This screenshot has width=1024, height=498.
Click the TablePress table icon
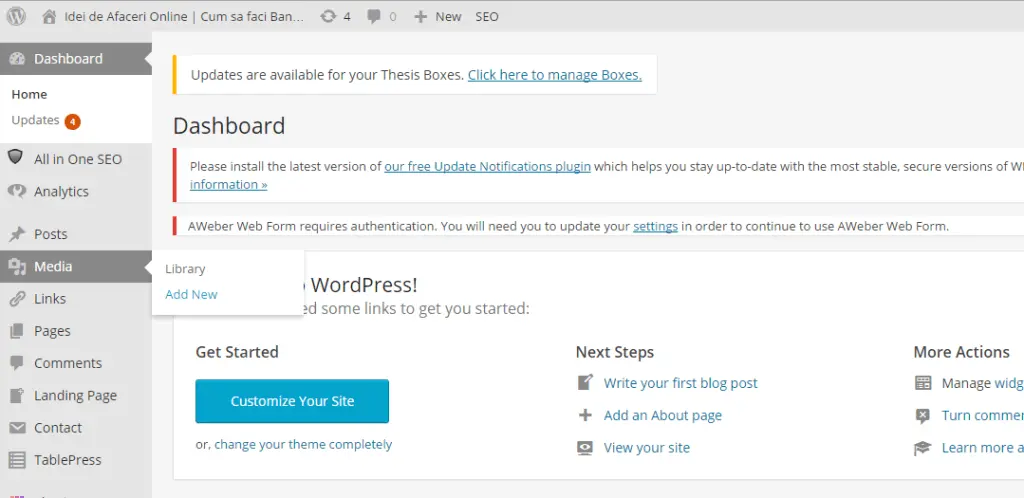point(17,459)
